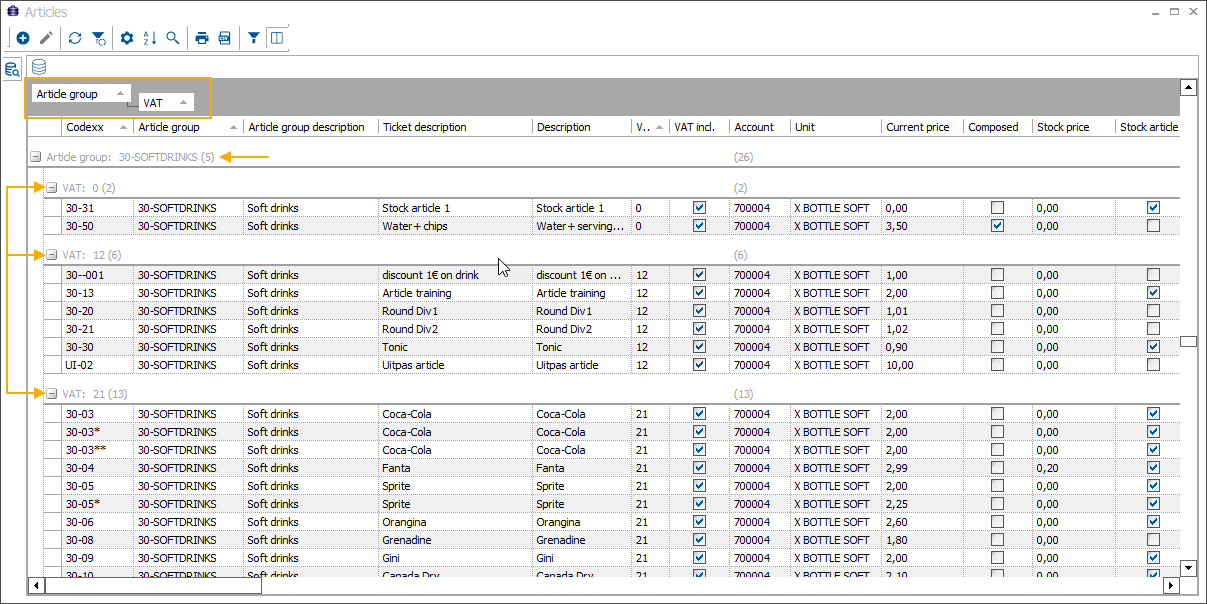Uncheck Composed for Water + chips row
Screen dimensions: 1207x604
click(x=996, y=226)
